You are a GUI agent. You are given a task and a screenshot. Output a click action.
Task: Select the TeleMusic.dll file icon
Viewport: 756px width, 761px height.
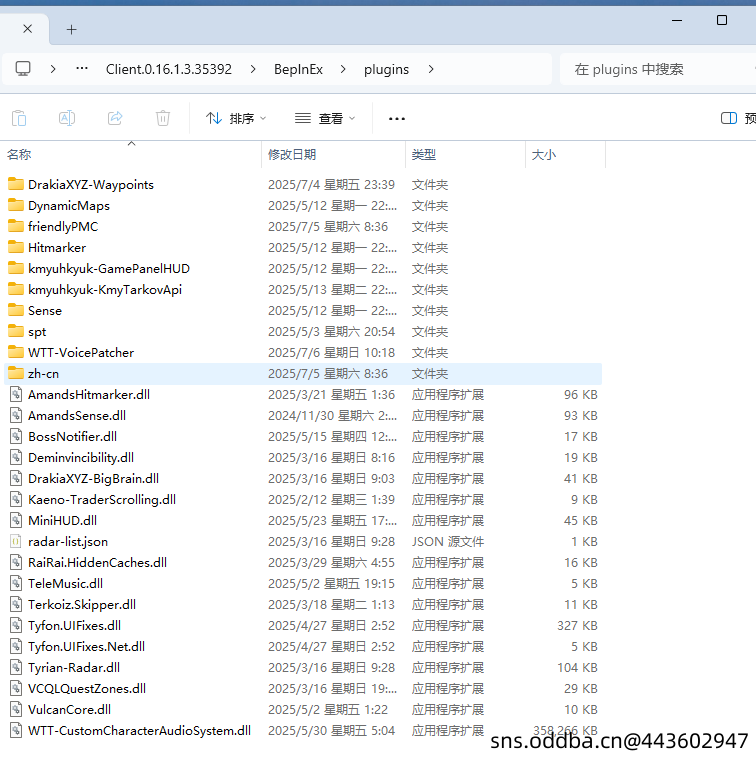click(x=16, y=583)
